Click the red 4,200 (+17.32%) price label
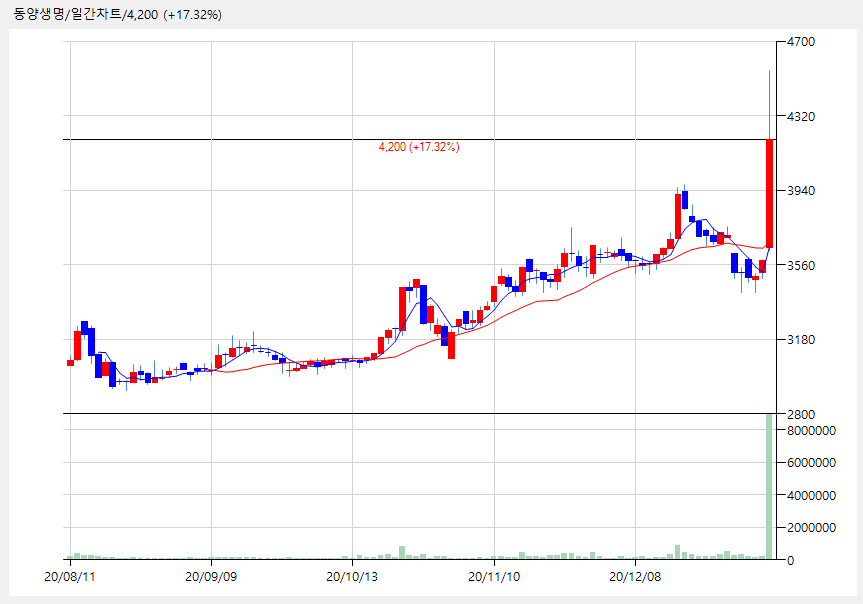The width and height of the screenshot is (863, 604). (419, 147)
